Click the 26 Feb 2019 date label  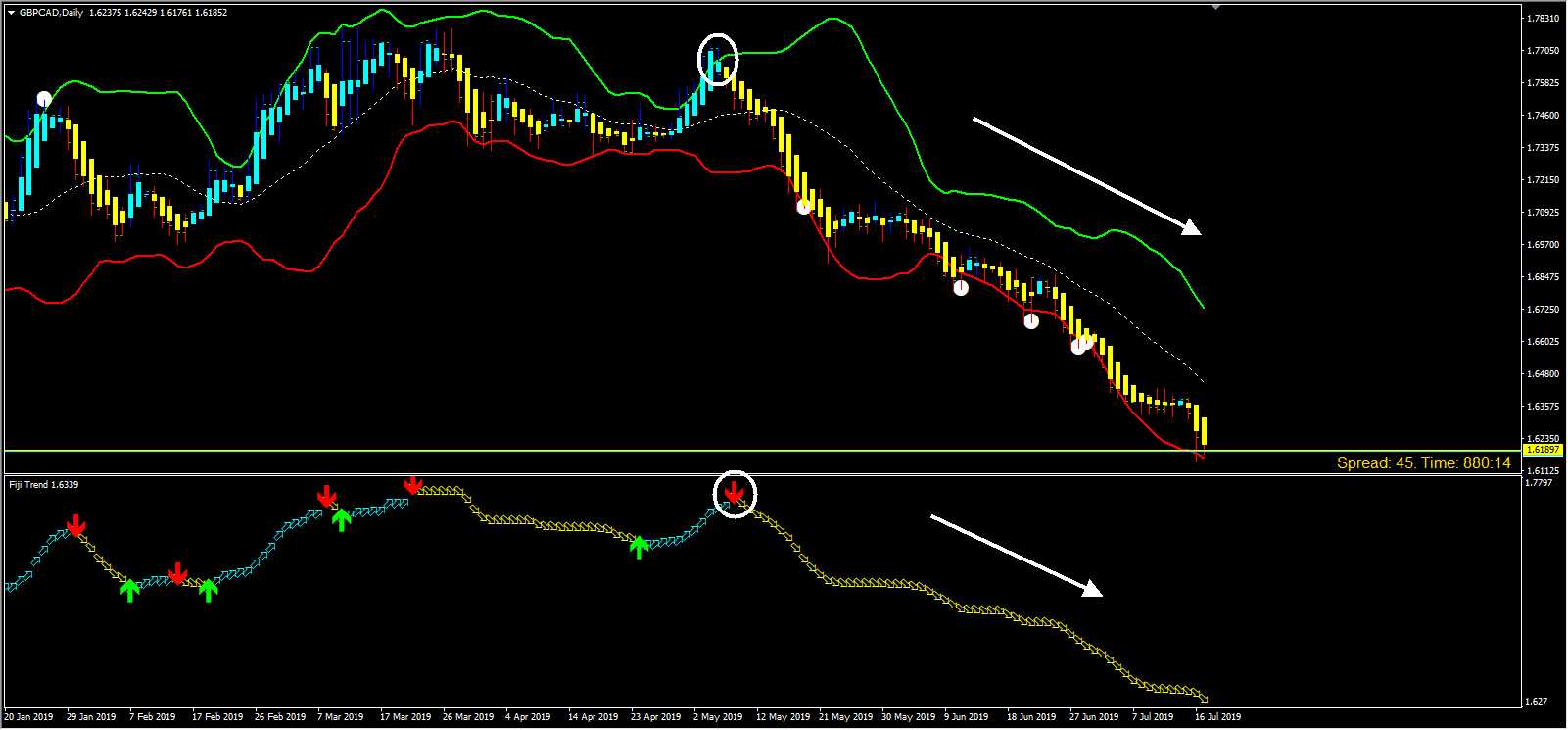(279, 717)
